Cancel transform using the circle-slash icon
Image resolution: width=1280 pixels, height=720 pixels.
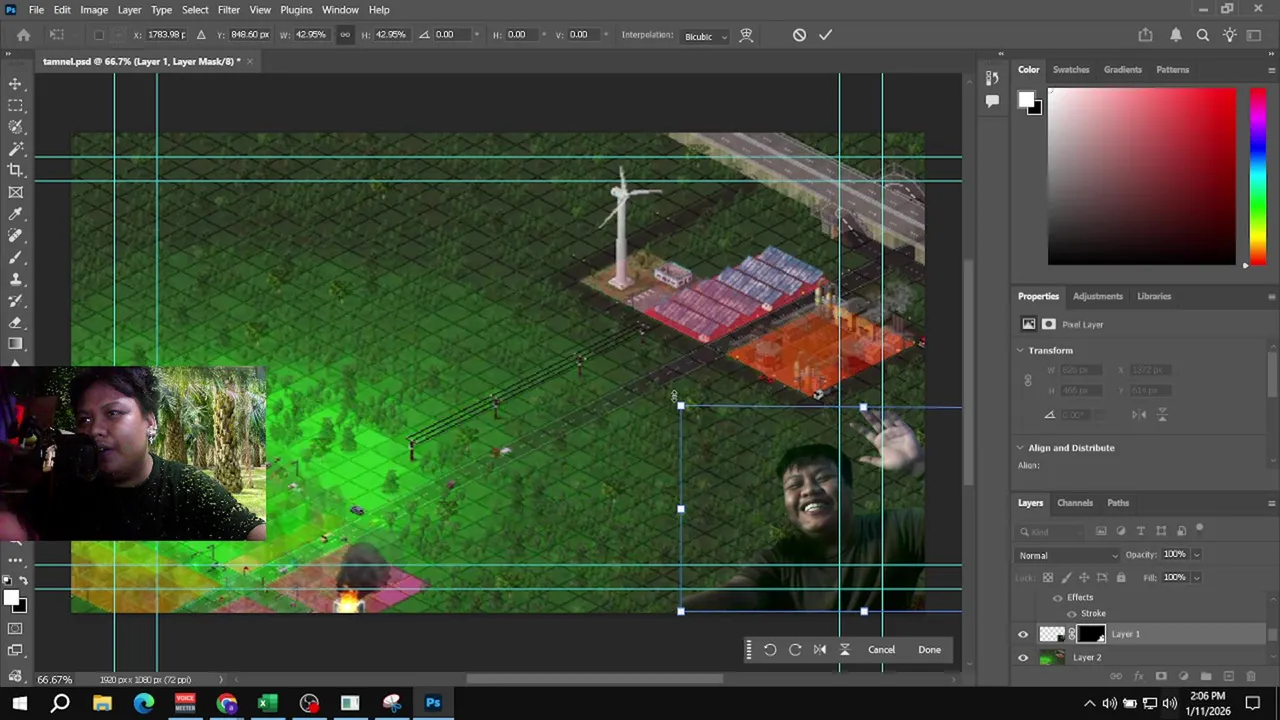click(x=799, y=35)
